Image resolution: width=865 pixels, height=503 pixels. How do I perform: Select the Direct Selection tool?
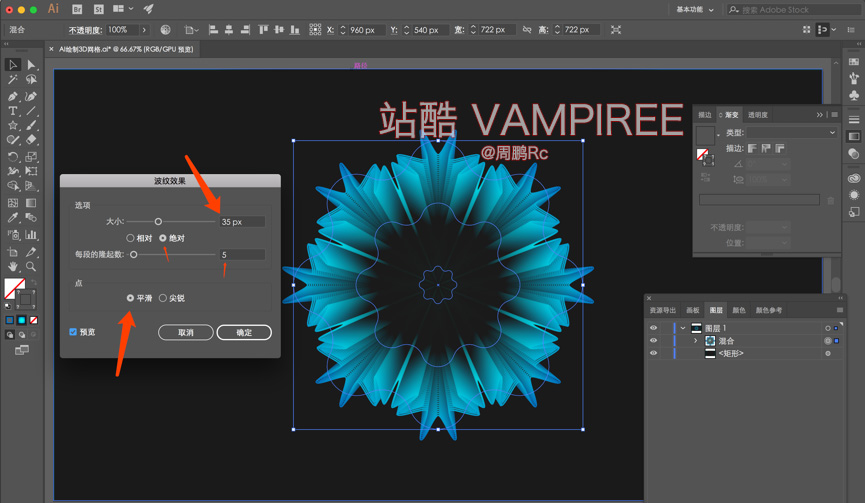(31, 65)
